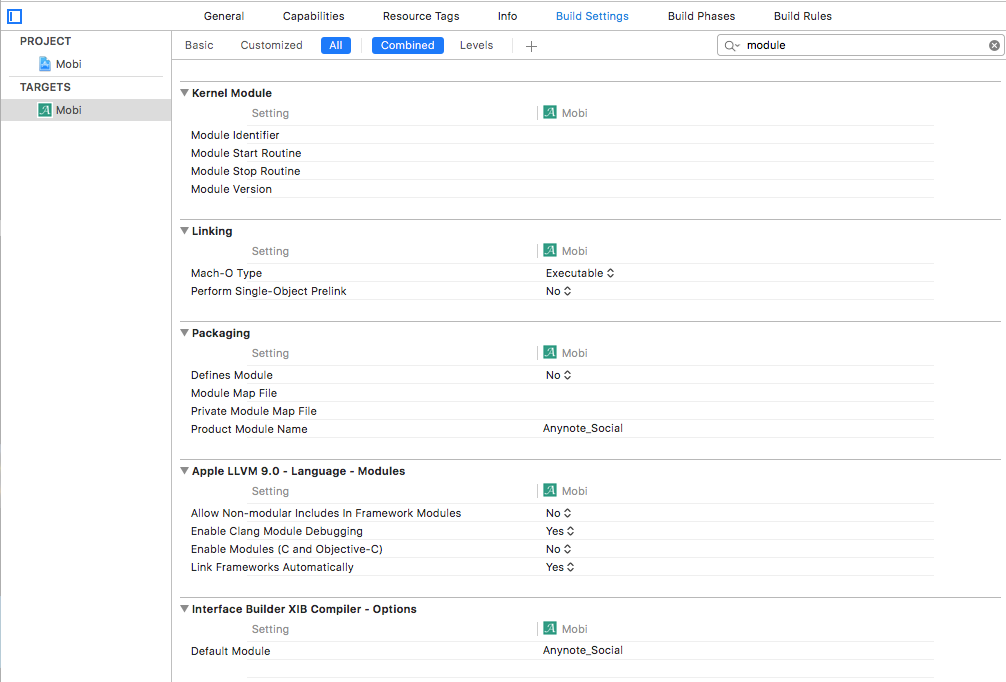Collapse the Kernel Module section
Viewport: 1006px width, 682px height.
tap(184, 93)
